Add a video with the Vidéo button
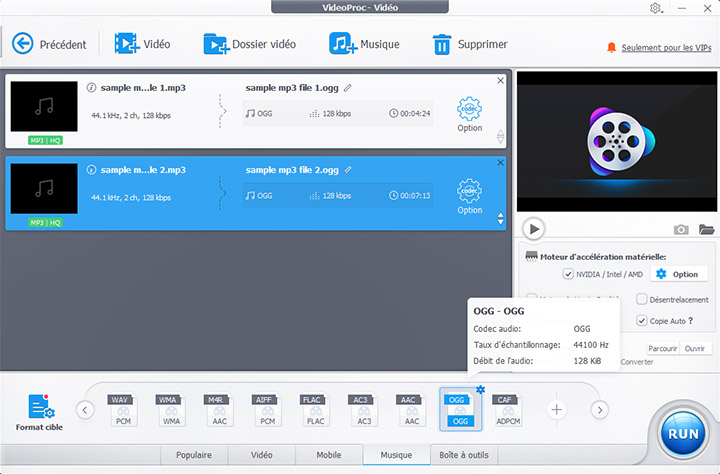The height and width of the screenshot is (474, 720). tap(142, 44)
